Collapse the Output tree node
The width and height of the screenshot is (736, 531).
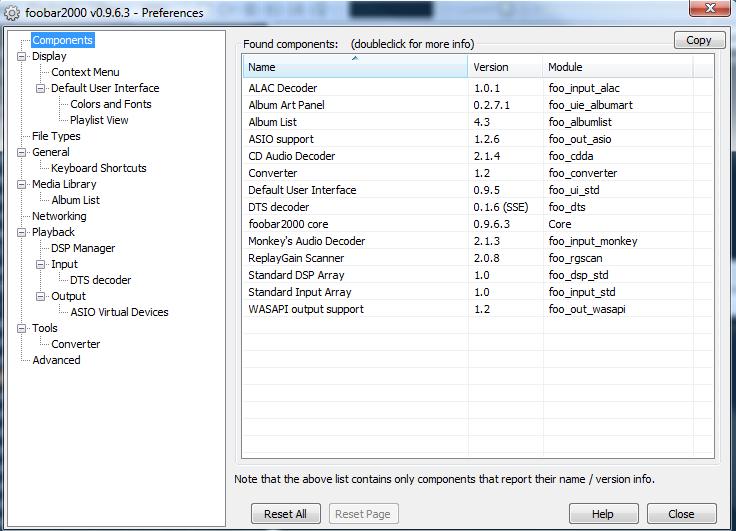tap(40, 296)
